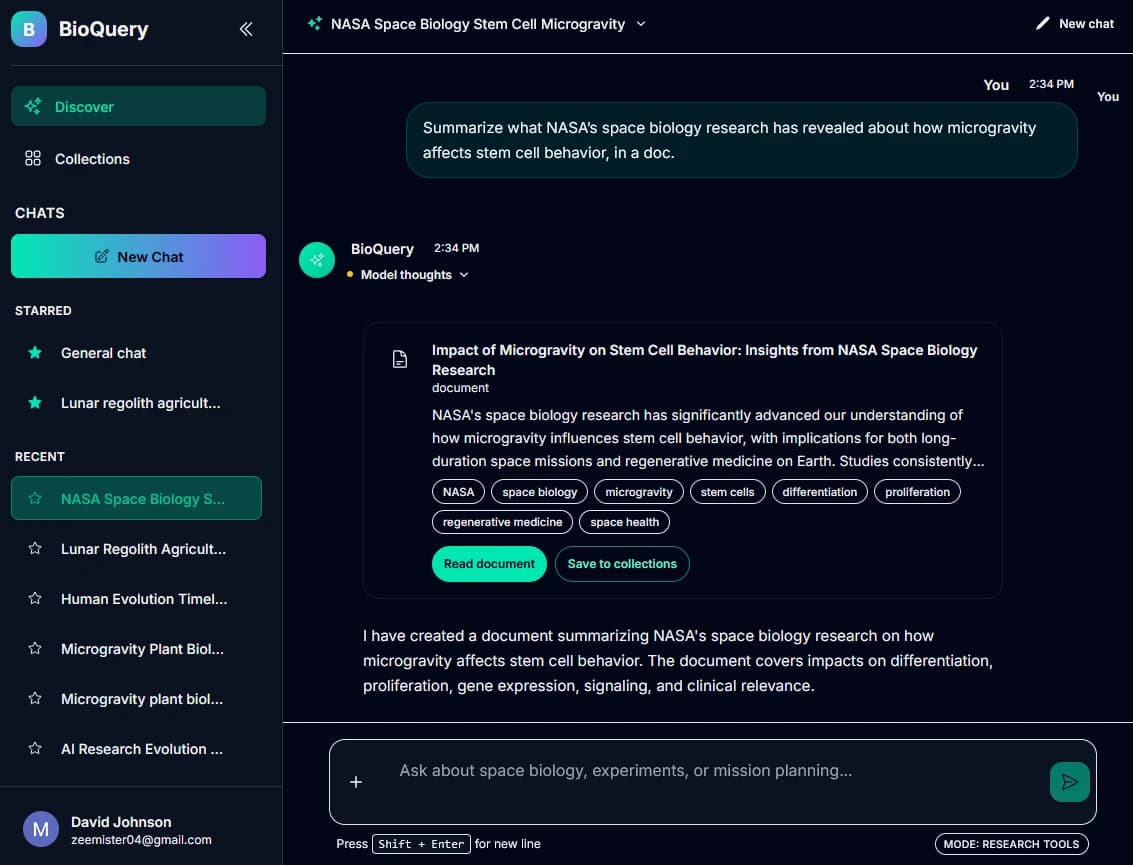Unstar the General chat conversation
The image size is (1133, 865).
[x=35, y=353]
